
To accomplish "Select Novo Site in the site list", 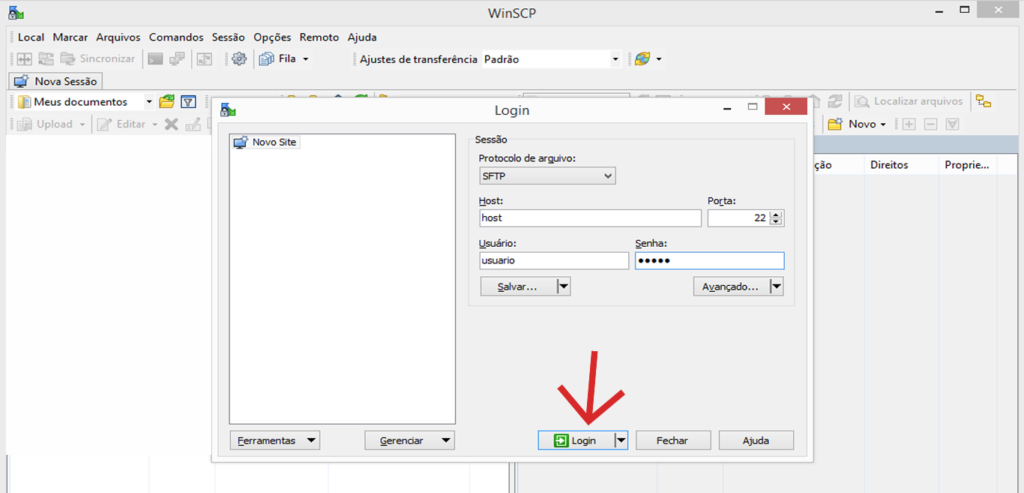I will coord(274,142).
